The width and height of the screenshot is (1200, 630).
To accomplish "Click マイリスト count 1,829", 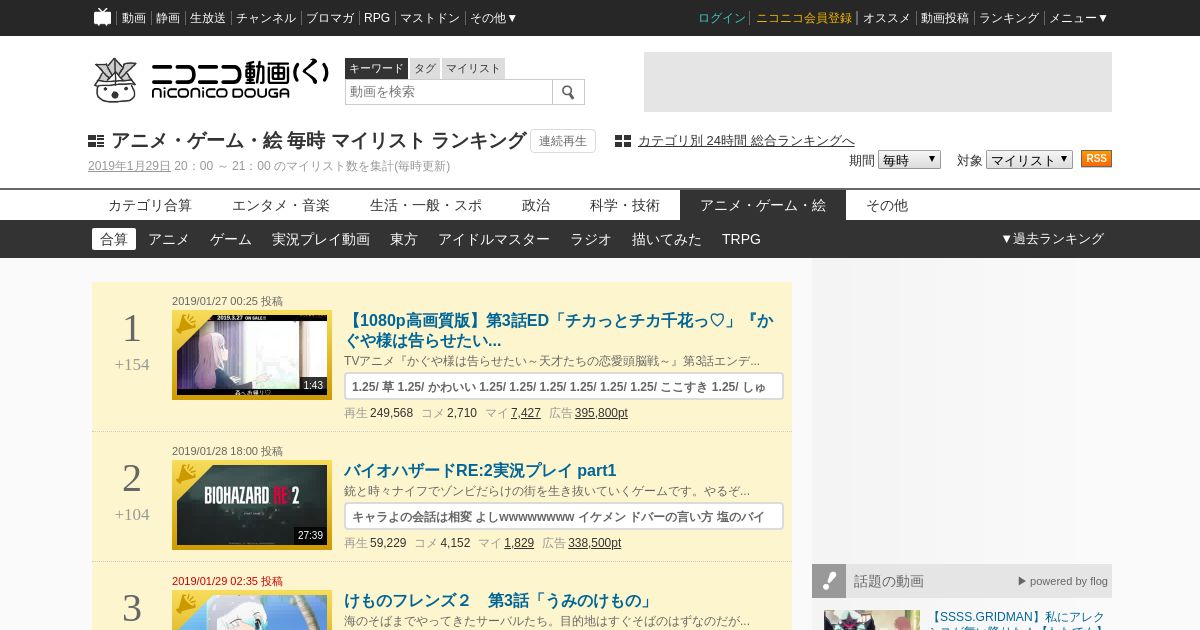I will (519, 543).
